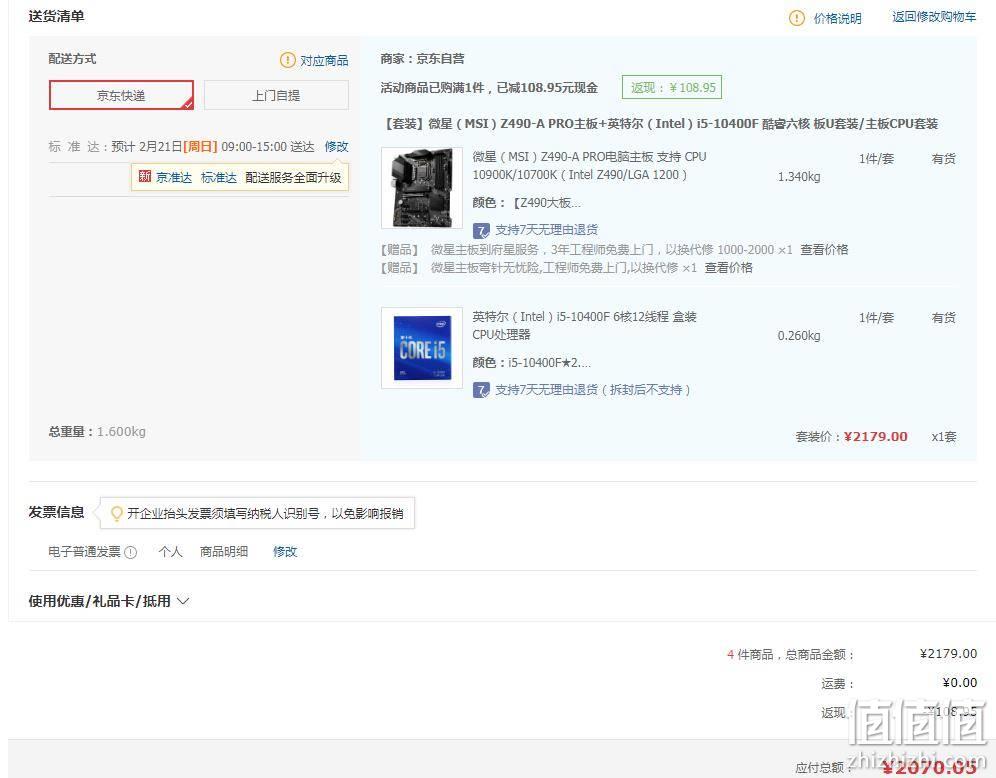Image resolution: width=996 pixels, height=778 pixels.
Task: Click the light bulb icon in the invoice tip
Action: [116, 513]
